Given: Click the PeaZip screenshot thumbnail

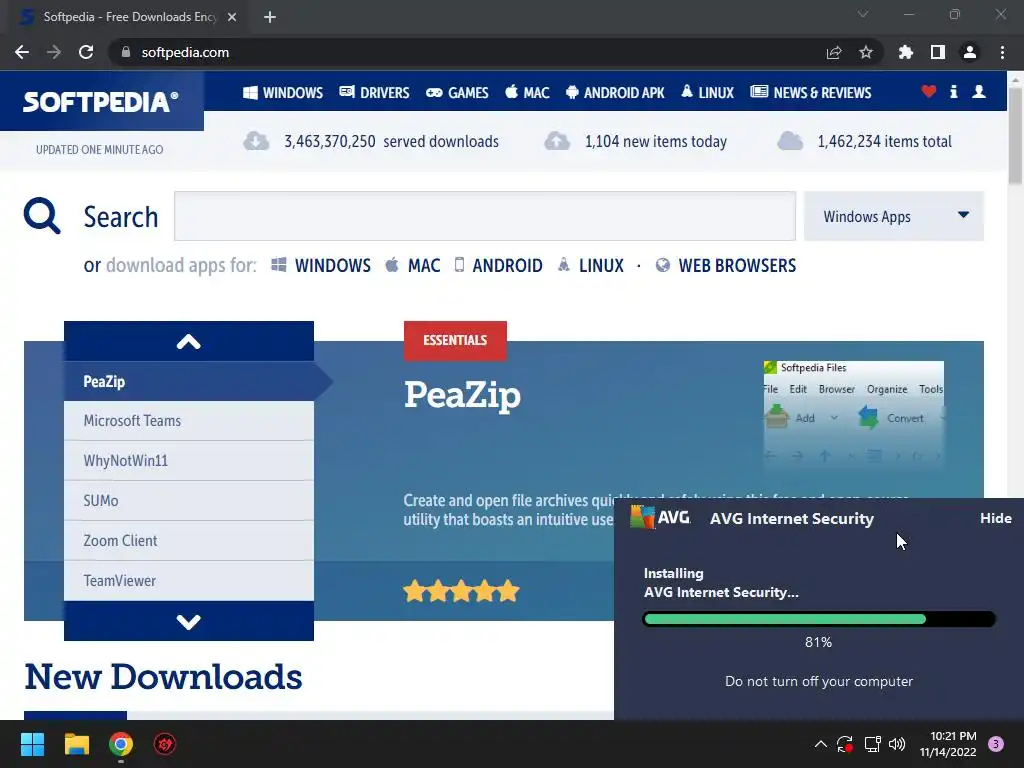Looking at the screenshot, I should click(854, 413).
